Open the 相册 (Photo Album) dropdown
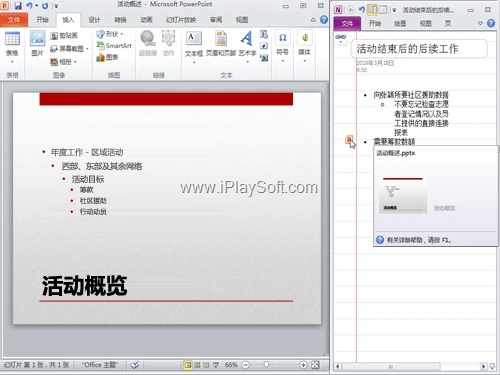The width and height of the screenshot is (500, 375). (x=64, y=62)
